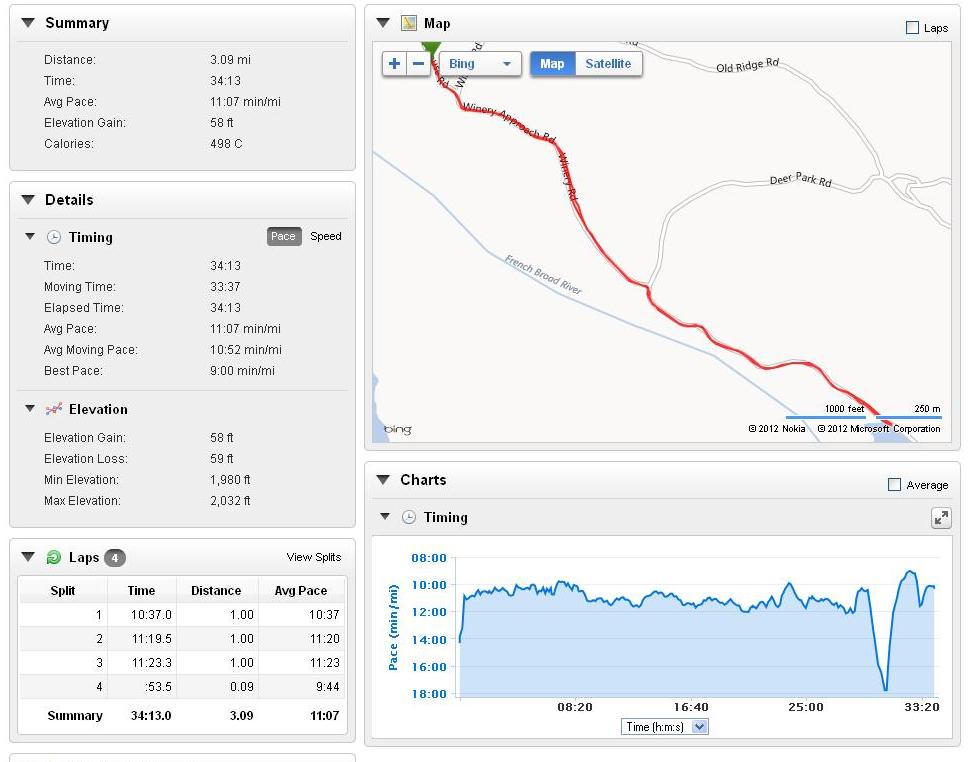Expand the Timing chart to full size
972x762 pixels.
point(940,517)
